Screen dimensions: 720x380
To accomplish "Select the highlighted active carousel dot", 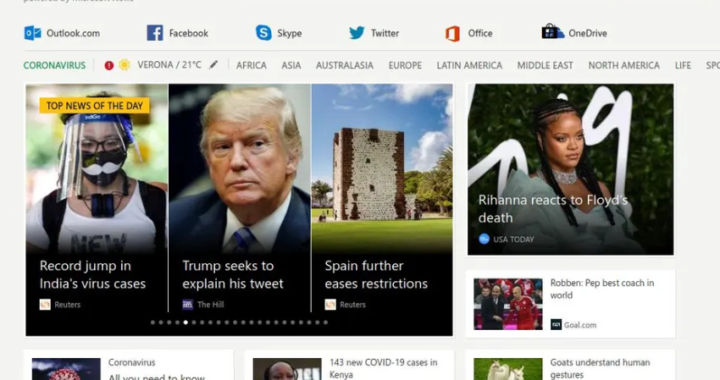I will click(x=186, y=322).
